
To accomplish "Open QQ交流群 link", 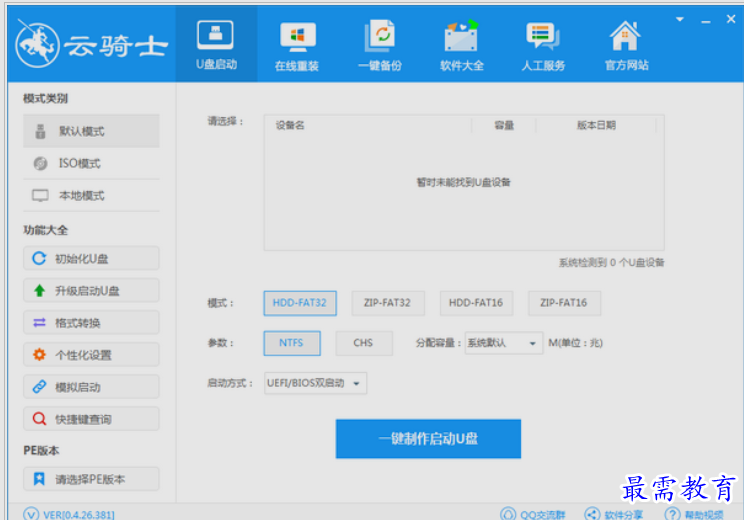I will tap(533, 514).
